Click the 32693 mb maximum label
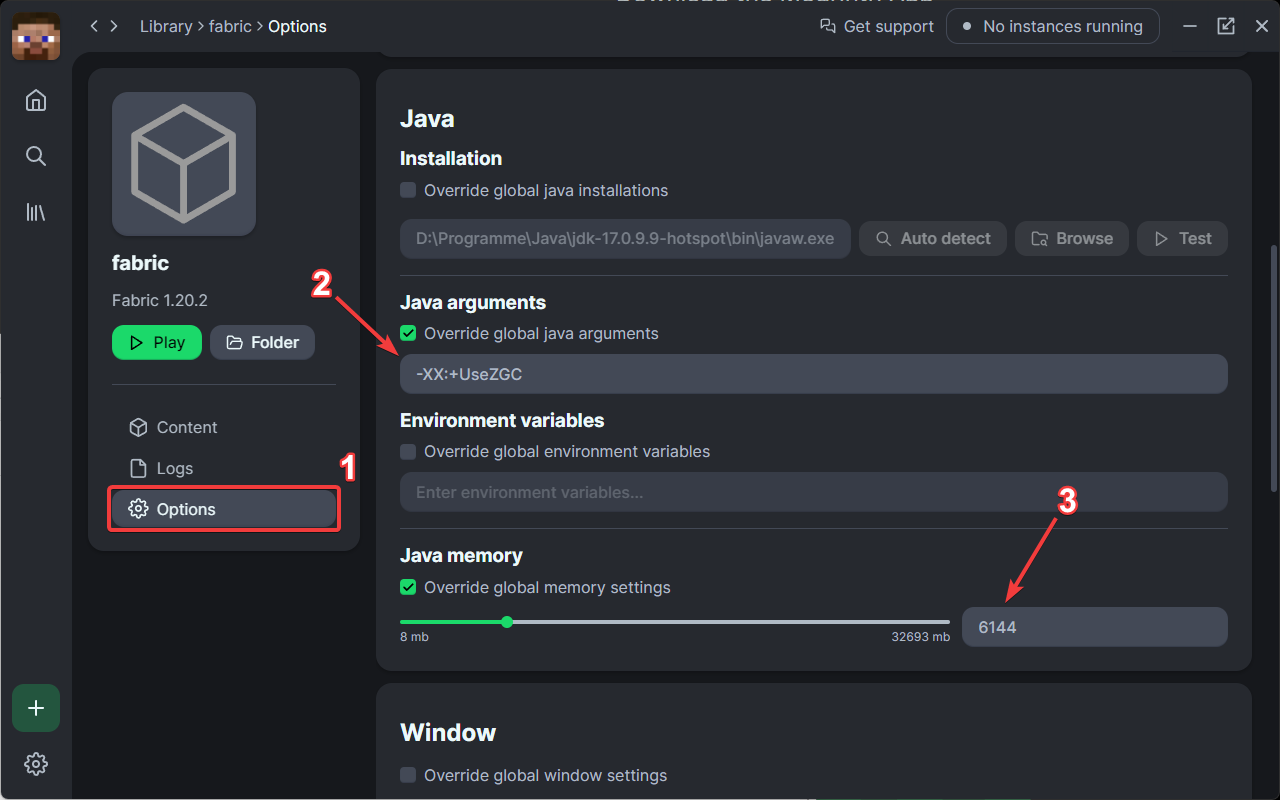 (x=921, y=637)
